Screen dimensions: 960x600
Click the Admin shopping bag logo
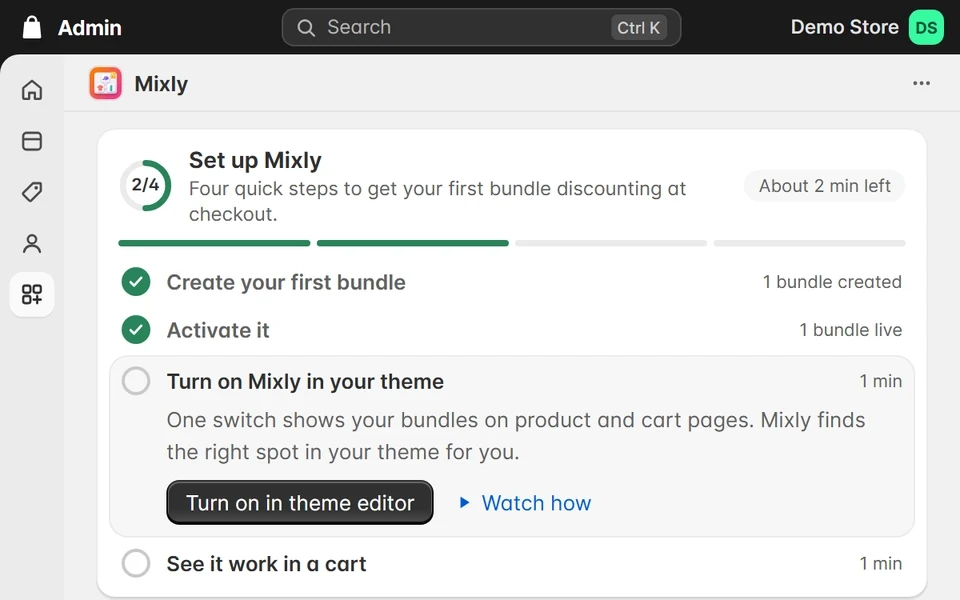pyautogui.click(x=32, y=28)
